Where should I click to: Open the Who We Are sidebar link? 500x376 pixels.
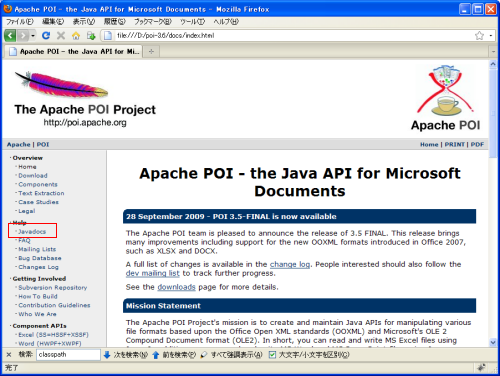[37, 314]
